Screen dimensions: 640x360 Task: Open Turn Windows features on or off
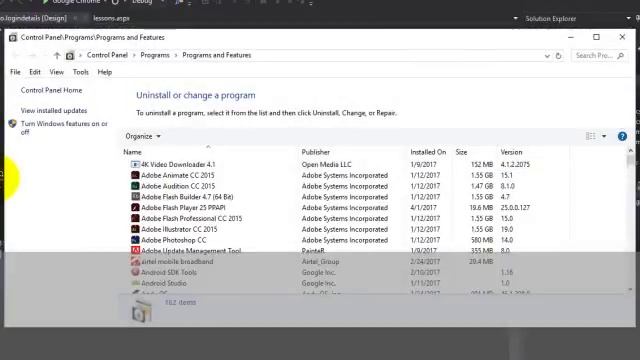64,128
